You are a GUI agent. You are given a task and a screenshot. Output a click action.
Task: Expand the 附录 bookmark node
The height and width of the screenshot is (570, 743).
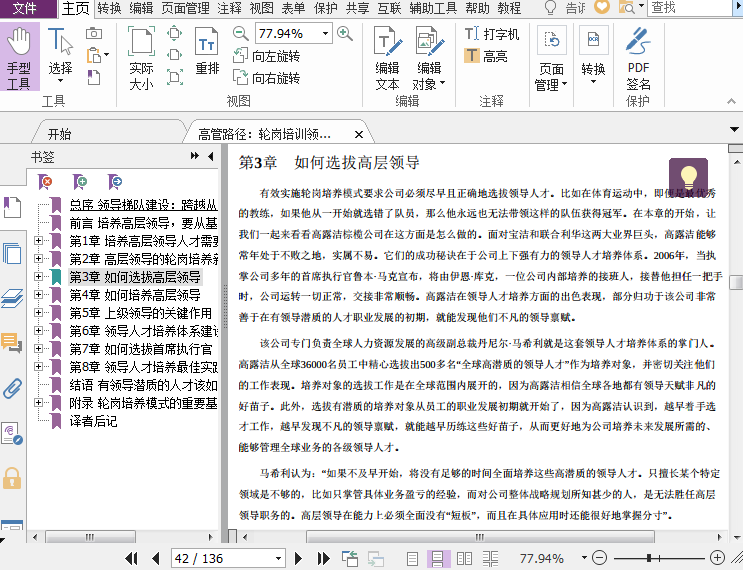[x=38, y=403]
